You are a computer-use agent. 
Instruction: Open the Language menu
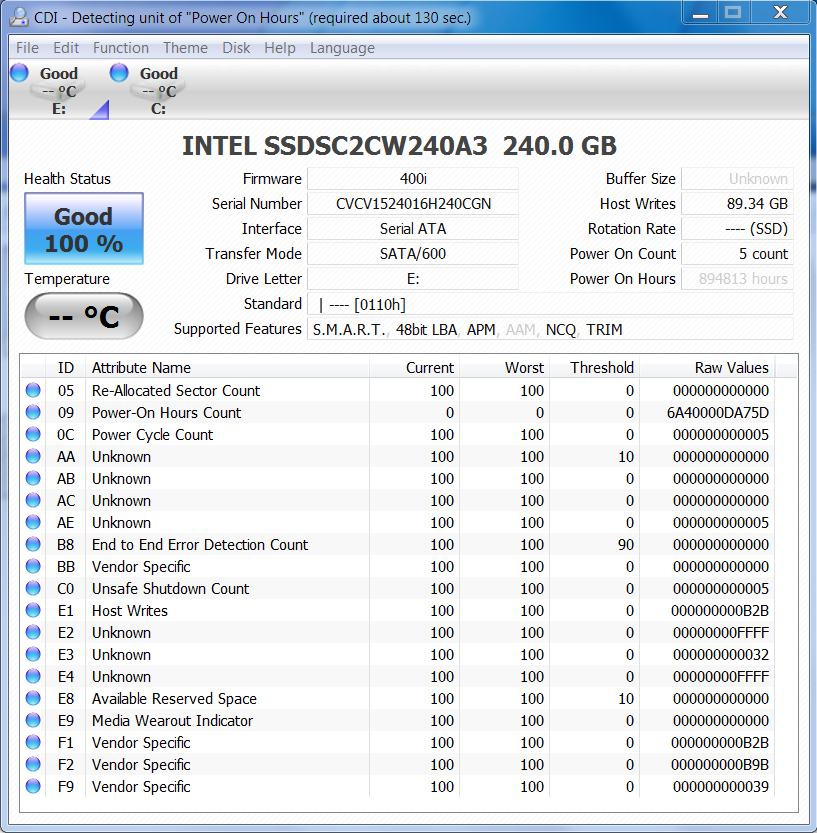[x=342, y=48]
